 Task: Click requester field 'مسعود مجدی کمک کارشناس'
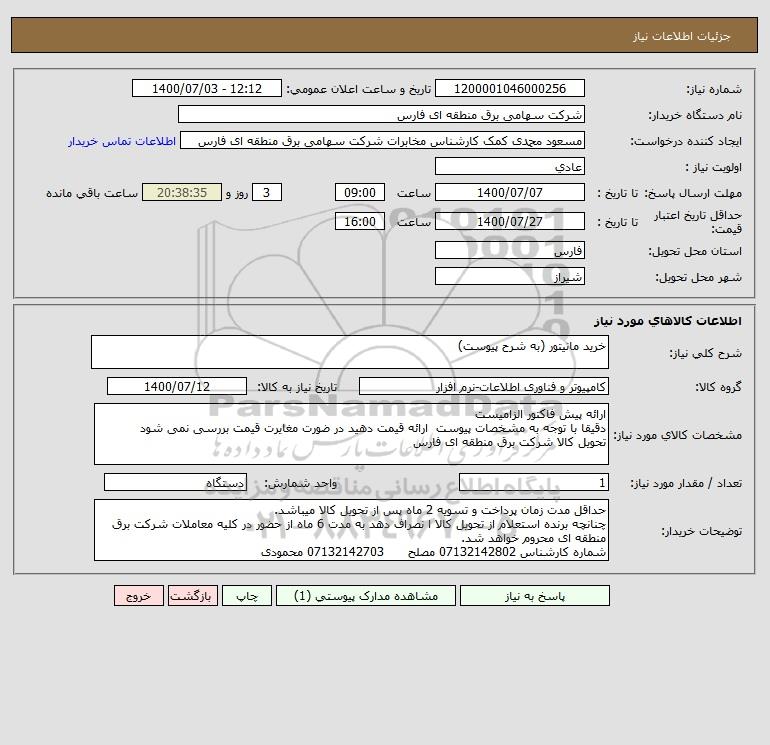tap(383, 140)
